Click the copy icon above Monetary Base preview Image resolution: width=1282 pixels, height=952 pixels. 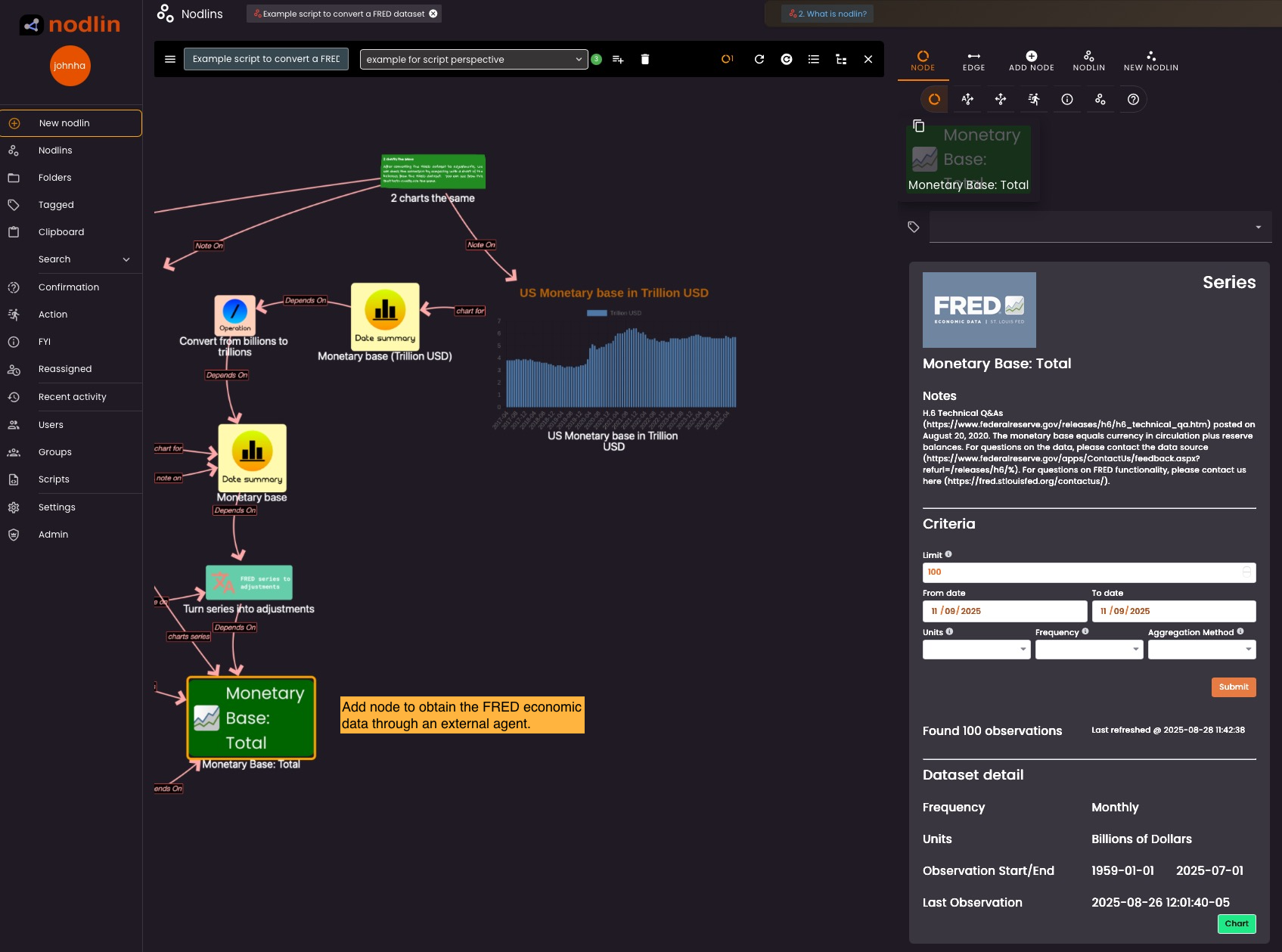(x=919, y=126)
